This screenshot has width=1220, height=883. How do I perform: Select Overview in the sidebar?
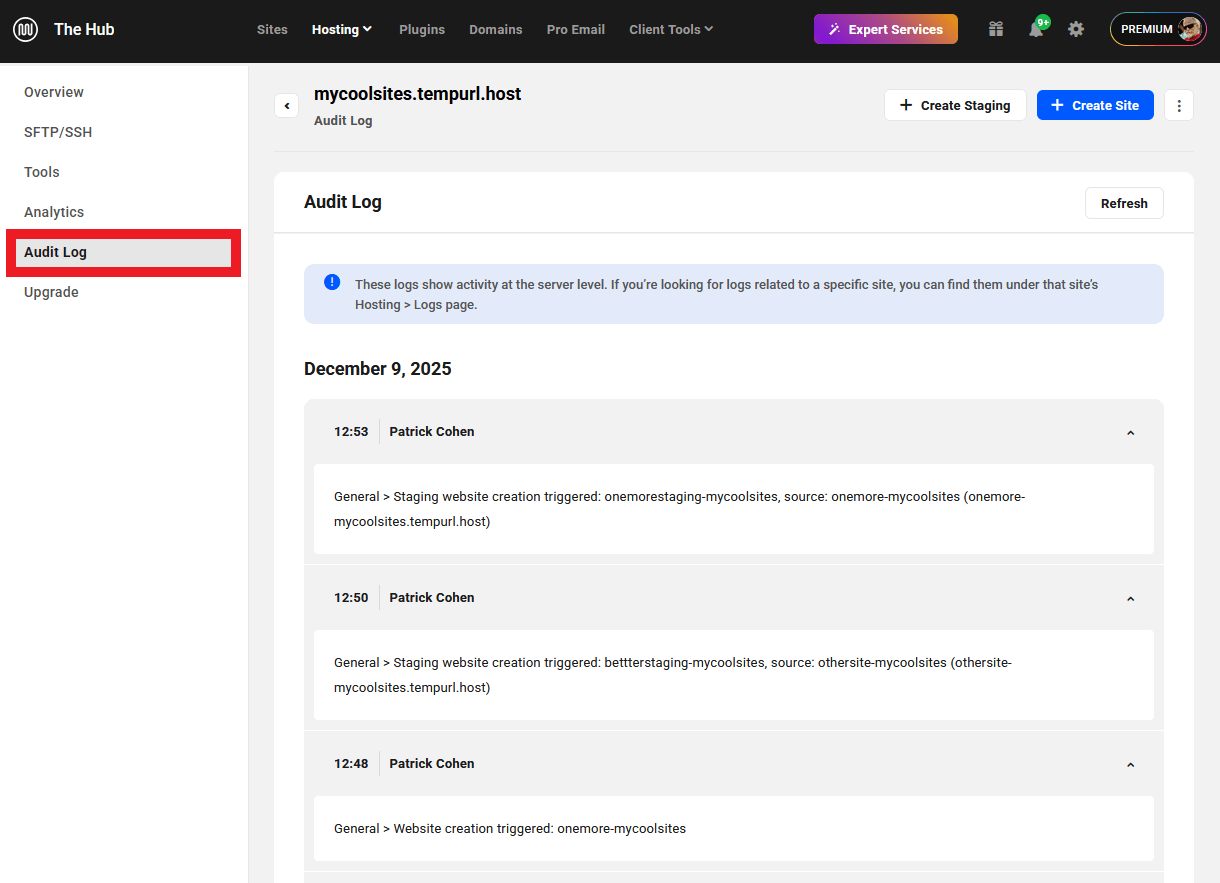pyautogui.click(x=54, y=92)
